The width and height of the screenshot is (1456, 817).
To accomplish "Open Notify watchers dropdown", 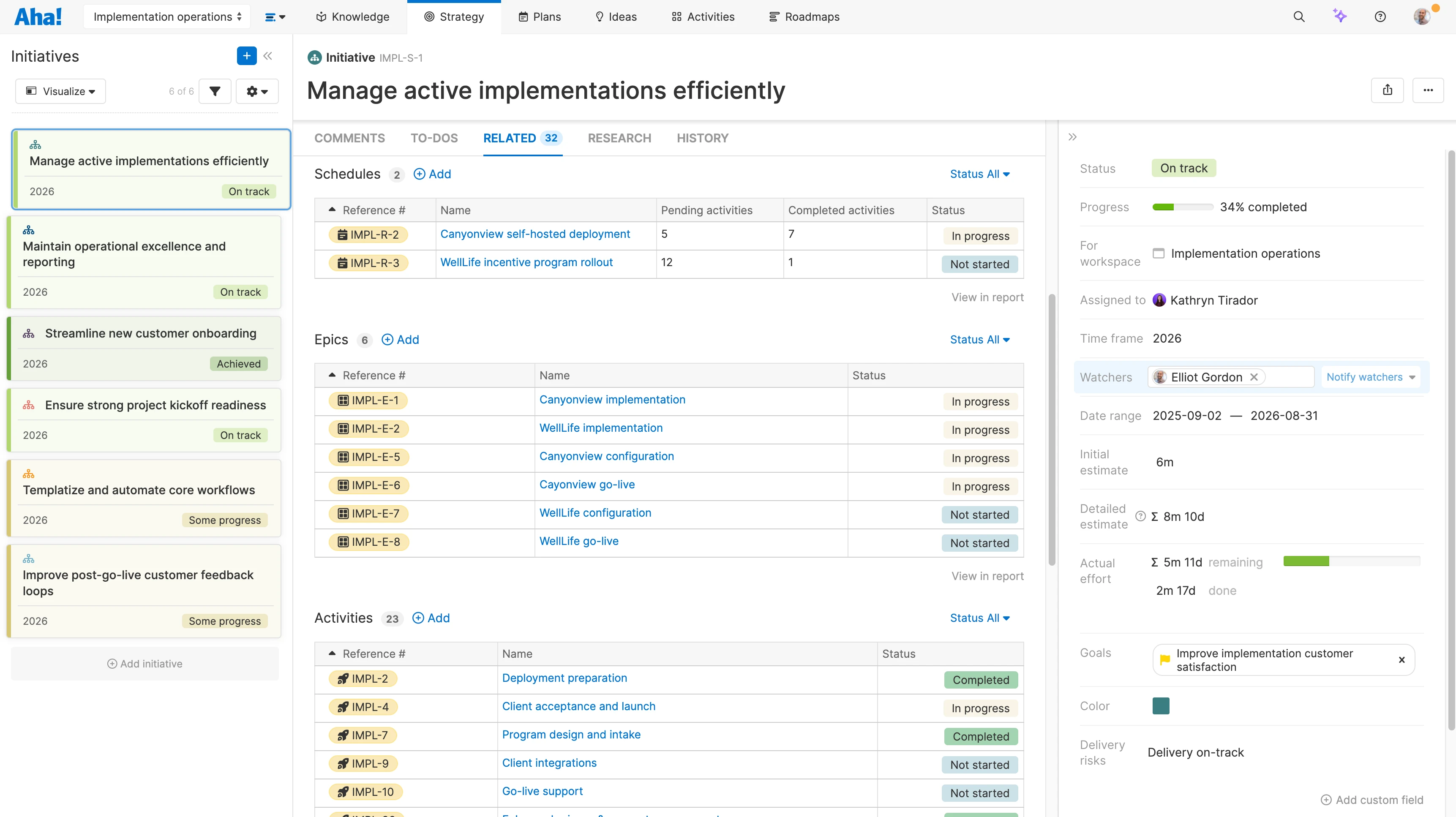I will 1370,377.
